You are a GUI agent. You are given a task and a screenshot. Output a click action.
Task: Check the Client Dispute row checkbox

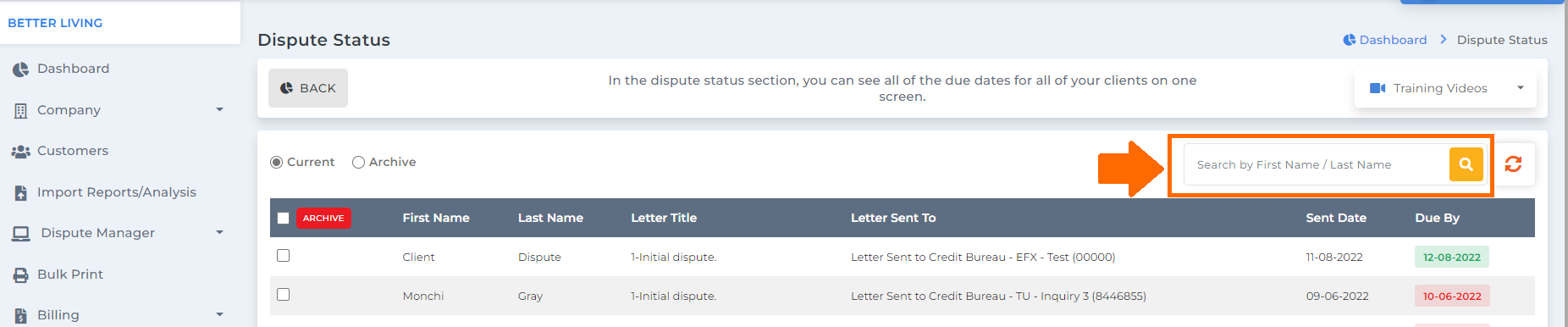[x=284, y=256]
